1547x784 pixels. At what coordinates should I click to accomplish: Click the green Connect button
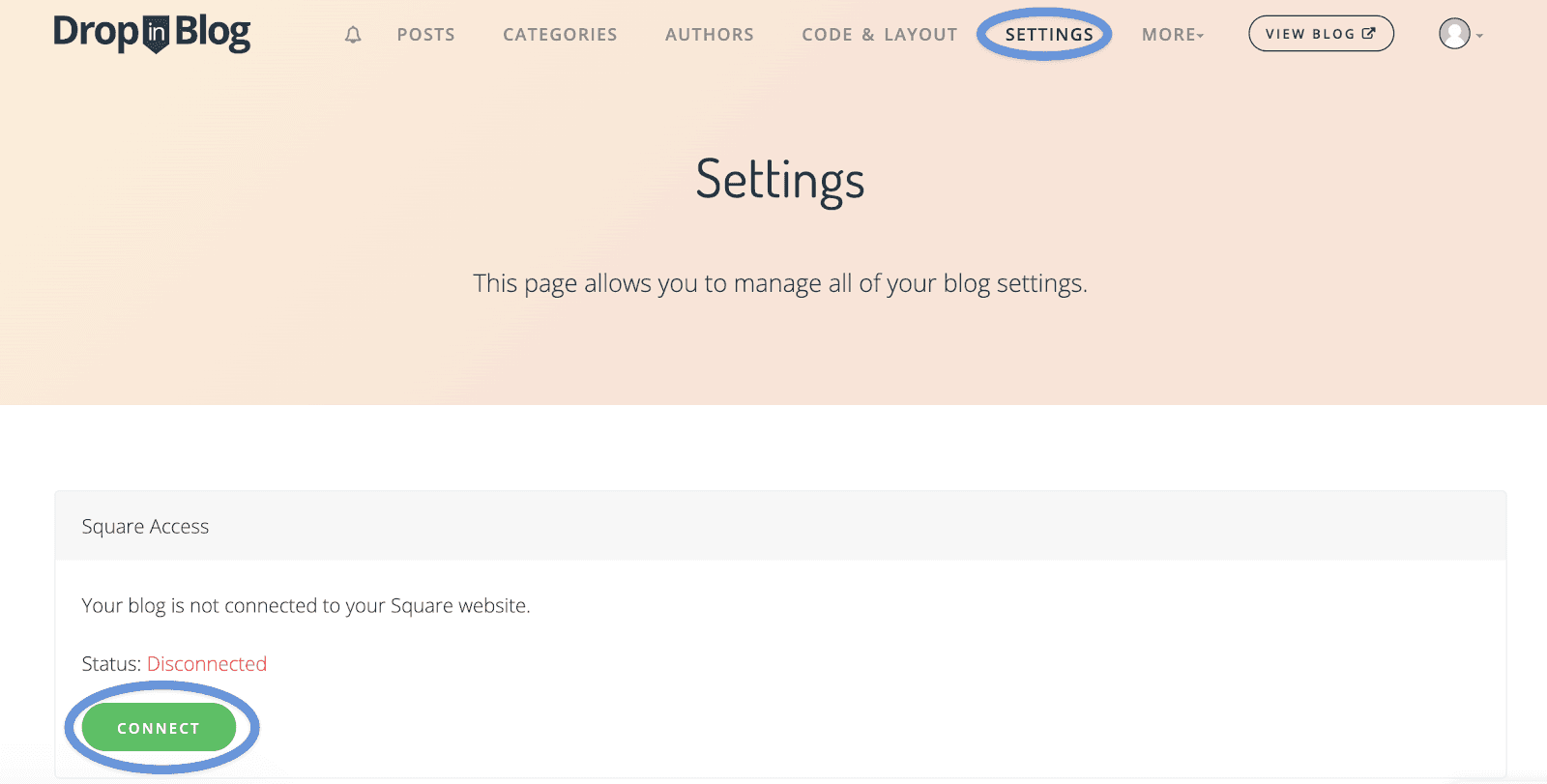pyautogui.click(x=159, y=728)
